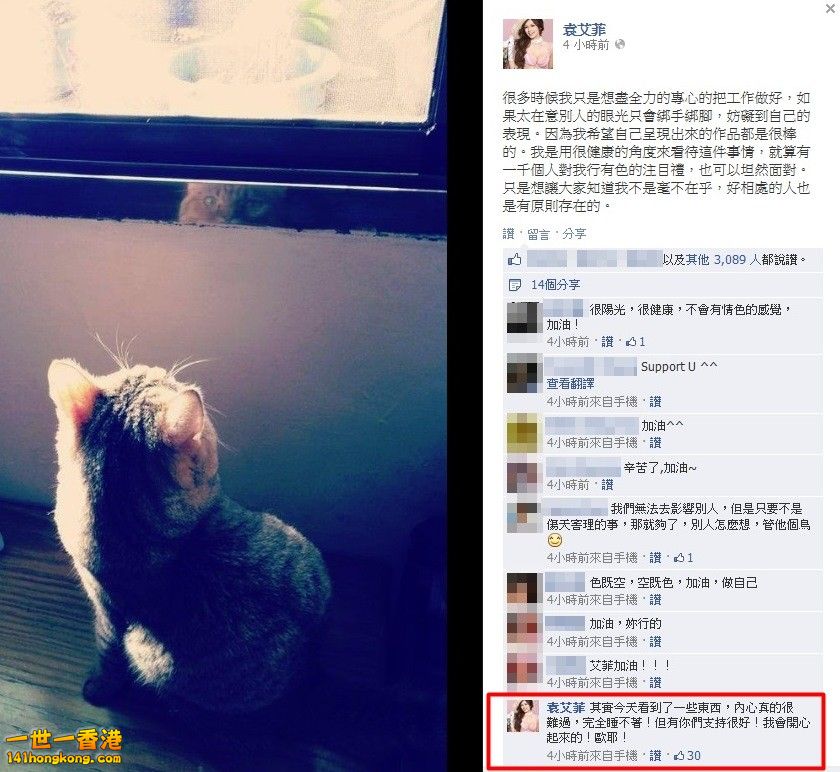Click the thumbs-up icon beside 3,089 likes

[x=515, y=259]
